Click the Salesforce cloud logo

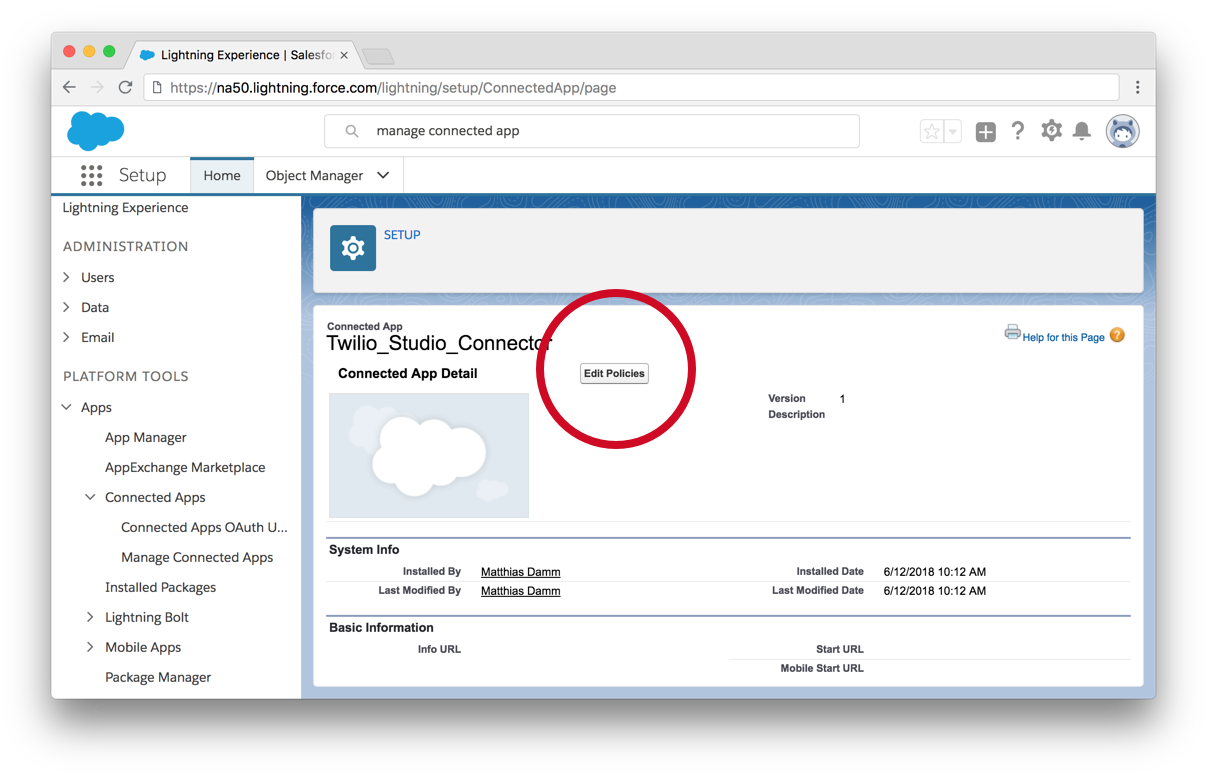tap(96, 131)
